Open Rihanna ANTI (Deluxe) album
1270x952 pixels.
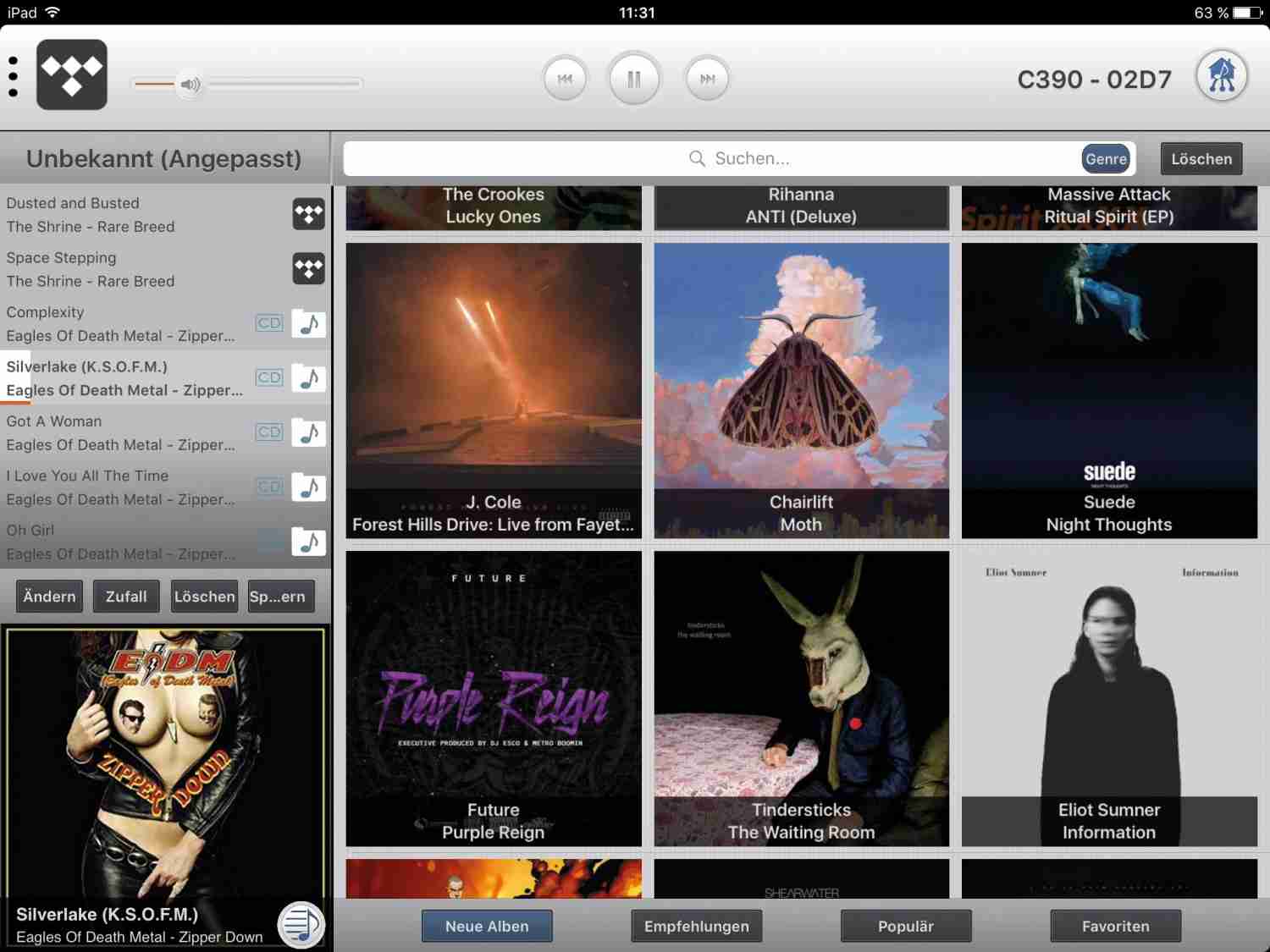pos(801,207)
